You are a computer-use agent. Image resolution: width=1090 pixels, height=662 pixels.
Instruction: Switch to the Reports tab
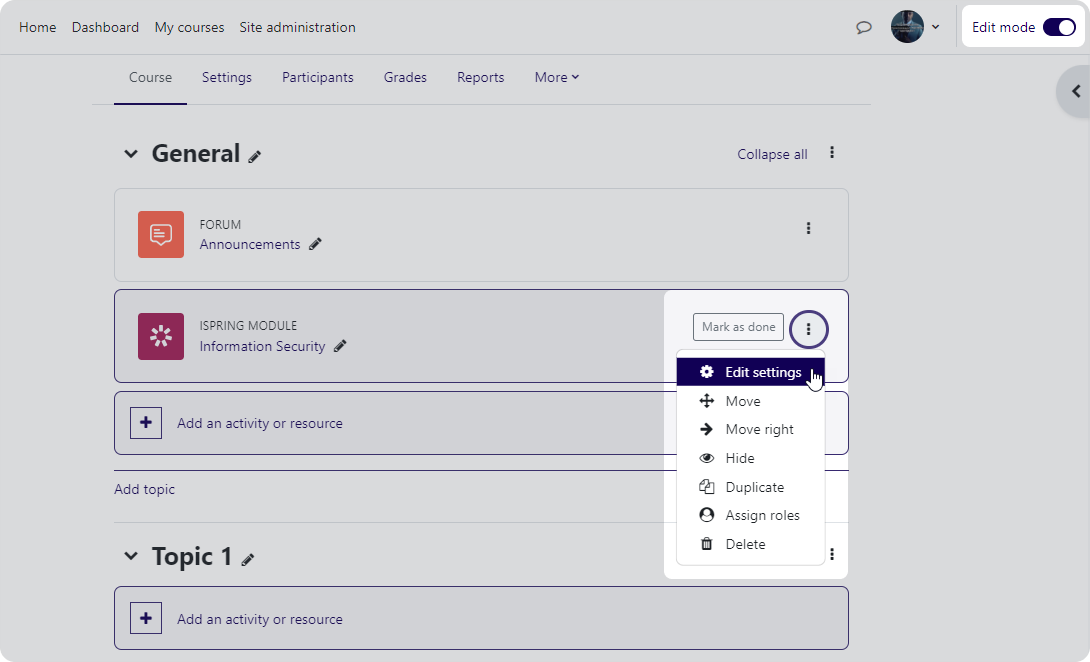point(480,77)
